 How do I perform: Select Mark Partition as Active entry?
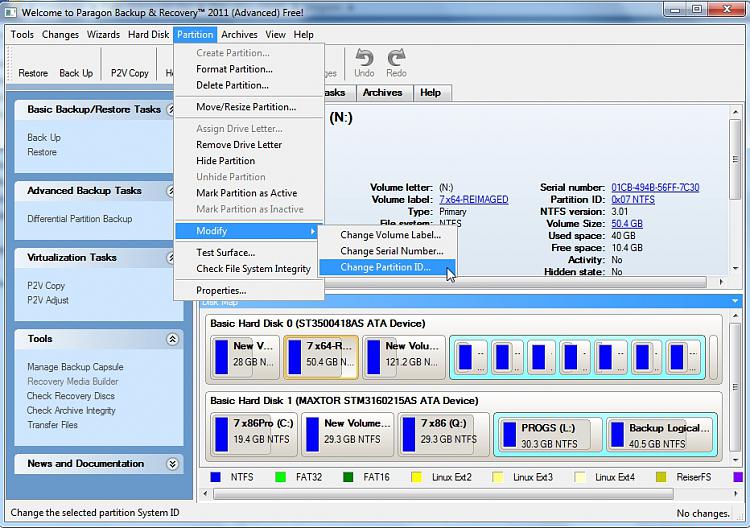pyautogui.click(x=249, y=193)
